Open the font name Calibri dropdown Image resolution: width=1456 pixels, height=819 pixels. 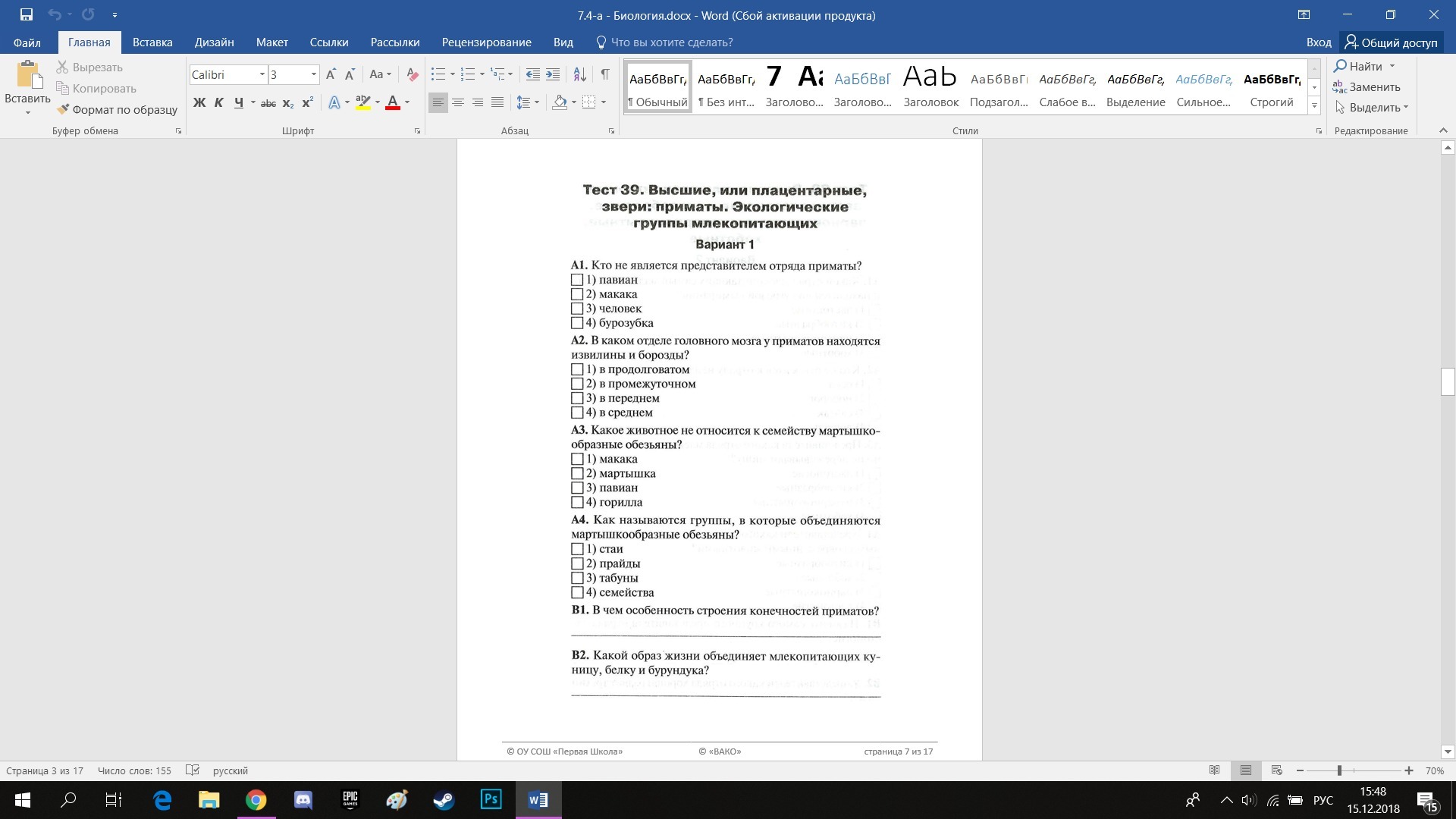pos(262,74)
